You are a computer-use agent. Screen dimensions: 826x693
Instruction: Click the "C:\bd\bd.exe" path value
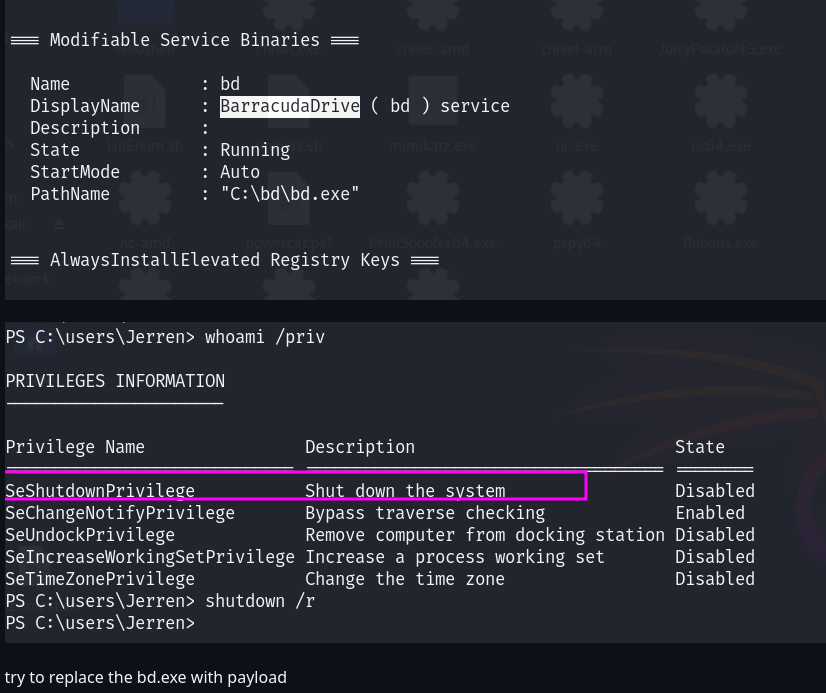(x=290, y=194)
